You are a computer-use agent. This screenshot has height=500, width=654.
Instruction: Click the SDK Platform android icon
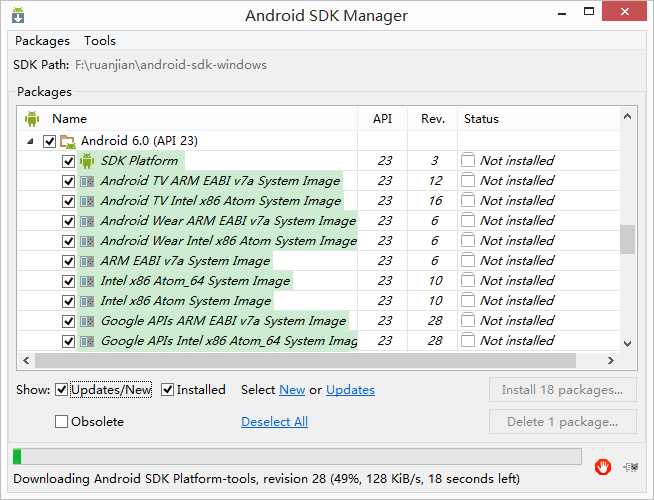coord(87,161)
